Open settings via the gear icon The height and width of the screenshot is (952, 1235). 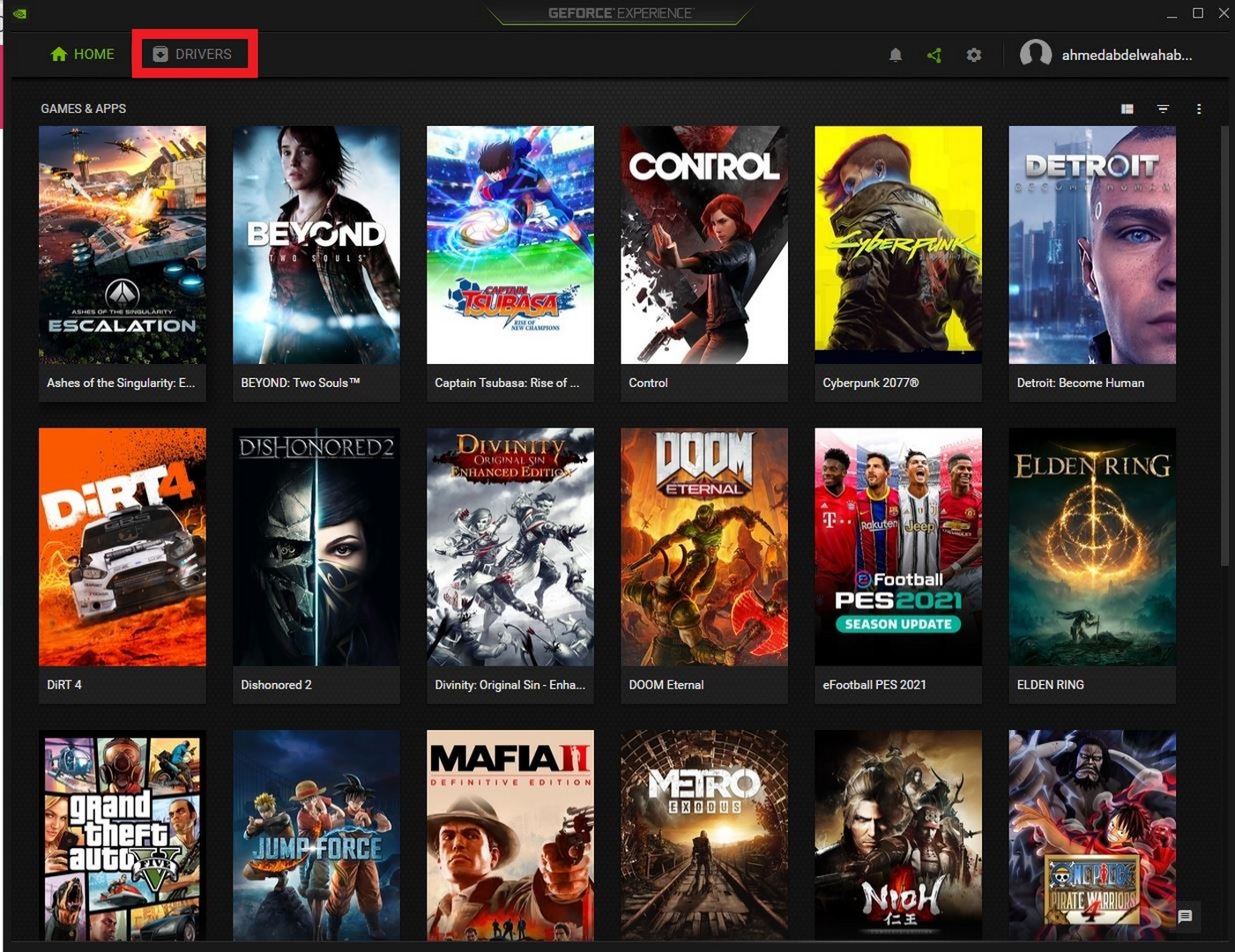pyautogui.click(x=973, y=55)
